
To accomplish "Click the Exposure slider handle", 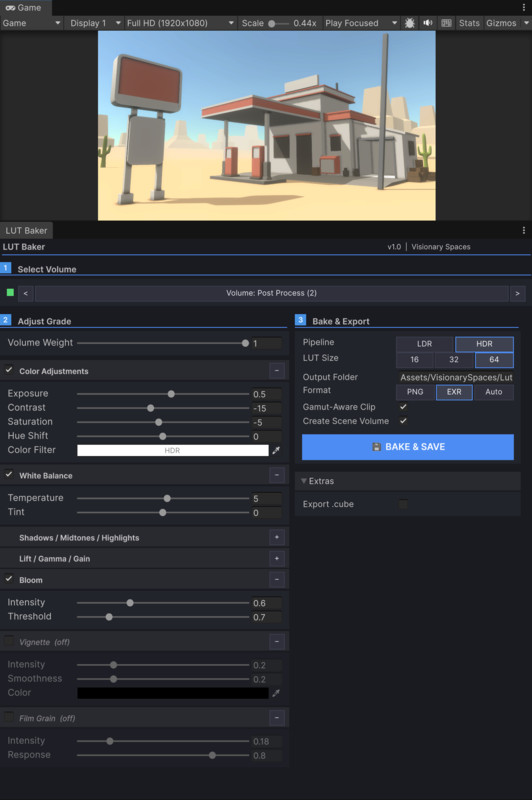I will 171,394.
